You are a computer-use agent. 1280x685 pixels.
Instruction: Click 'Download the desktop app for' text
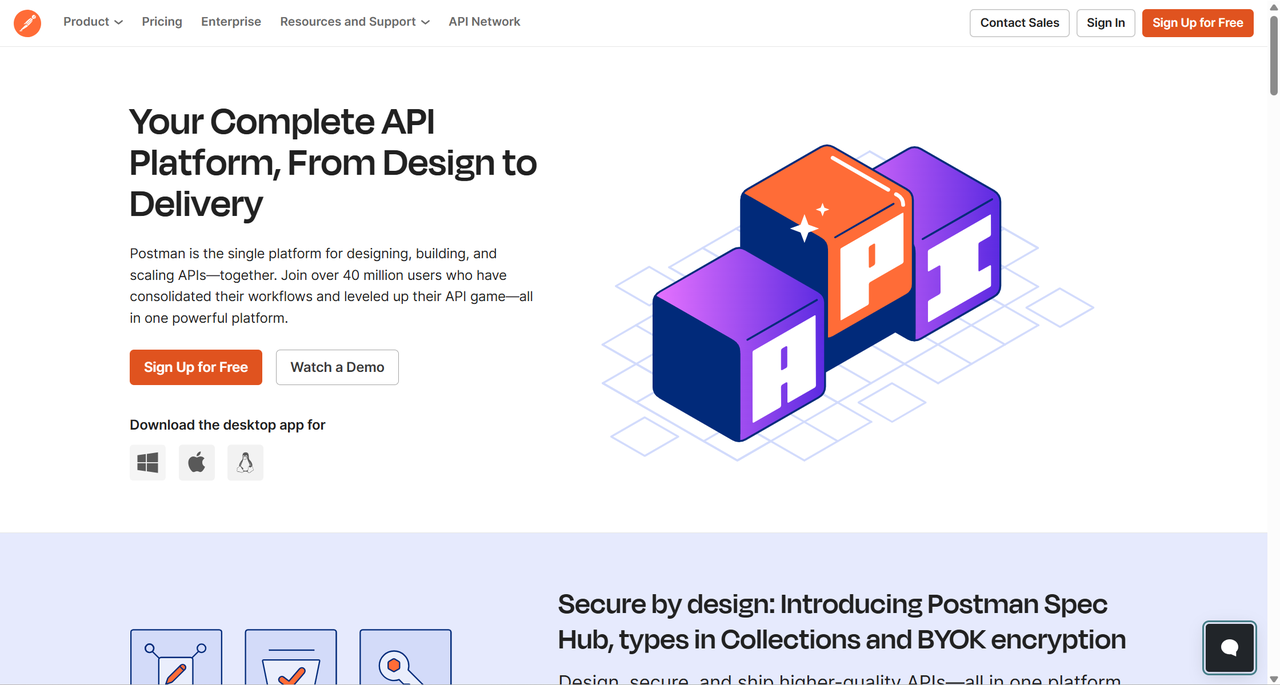pyautogui.click(x=228, y=425)
